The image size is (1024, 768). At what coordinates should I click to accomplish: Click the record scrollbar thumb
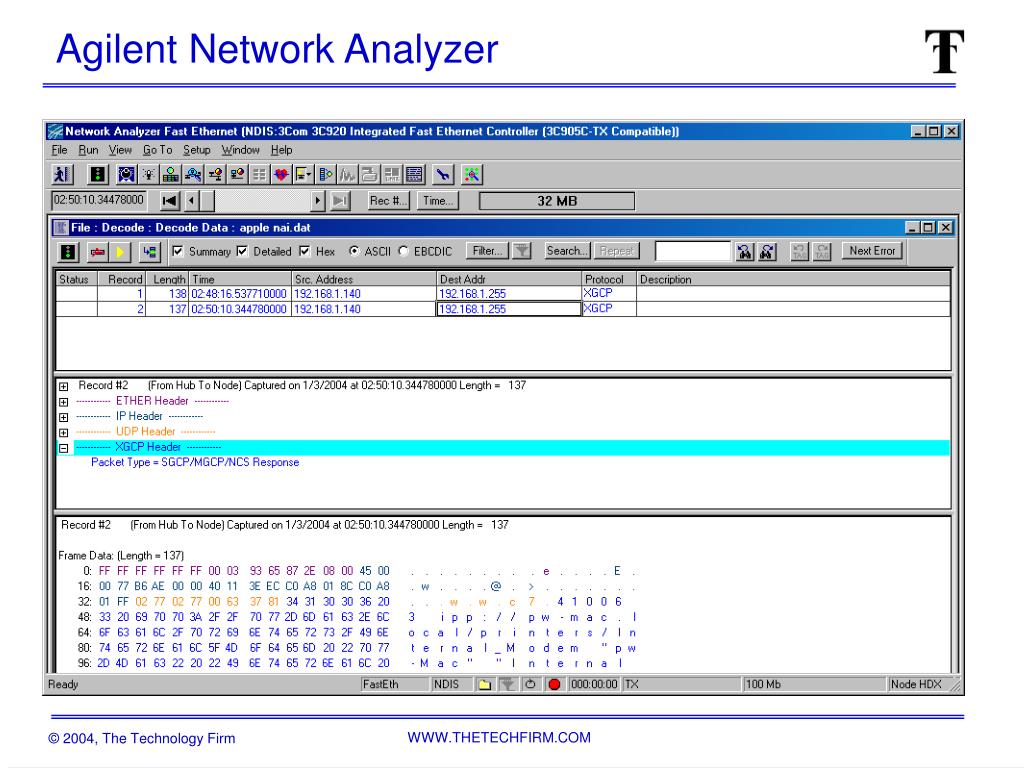click(x=206, y=200)
